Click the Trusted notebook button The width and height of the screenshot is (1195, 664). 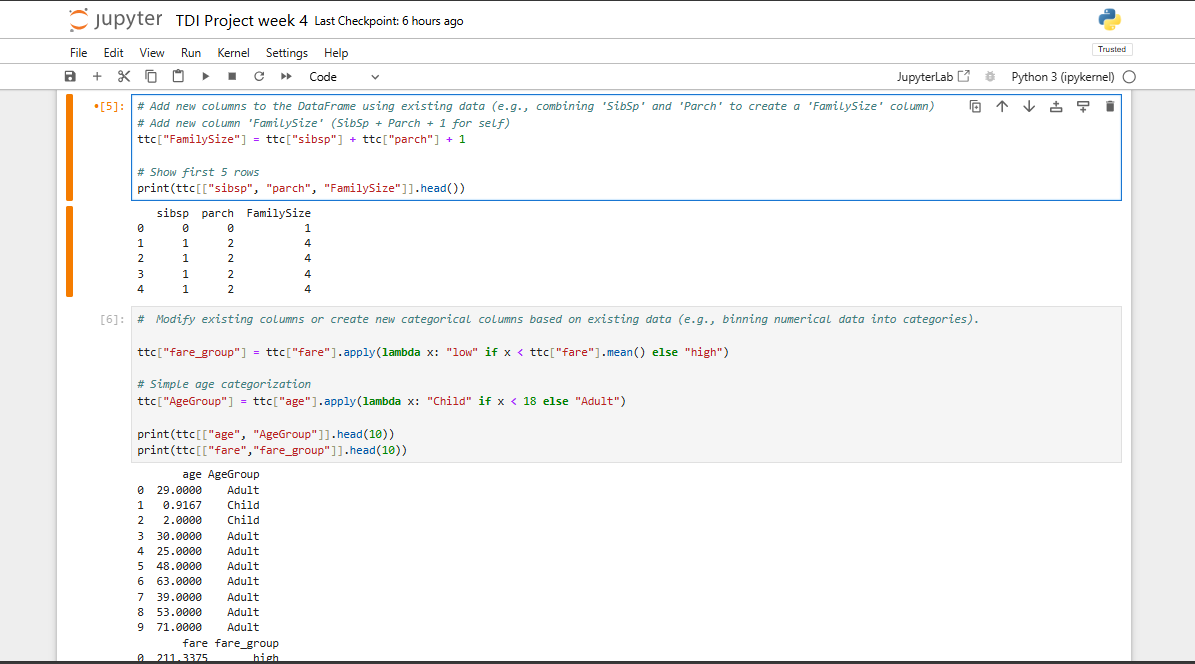tap(1112, 50)
